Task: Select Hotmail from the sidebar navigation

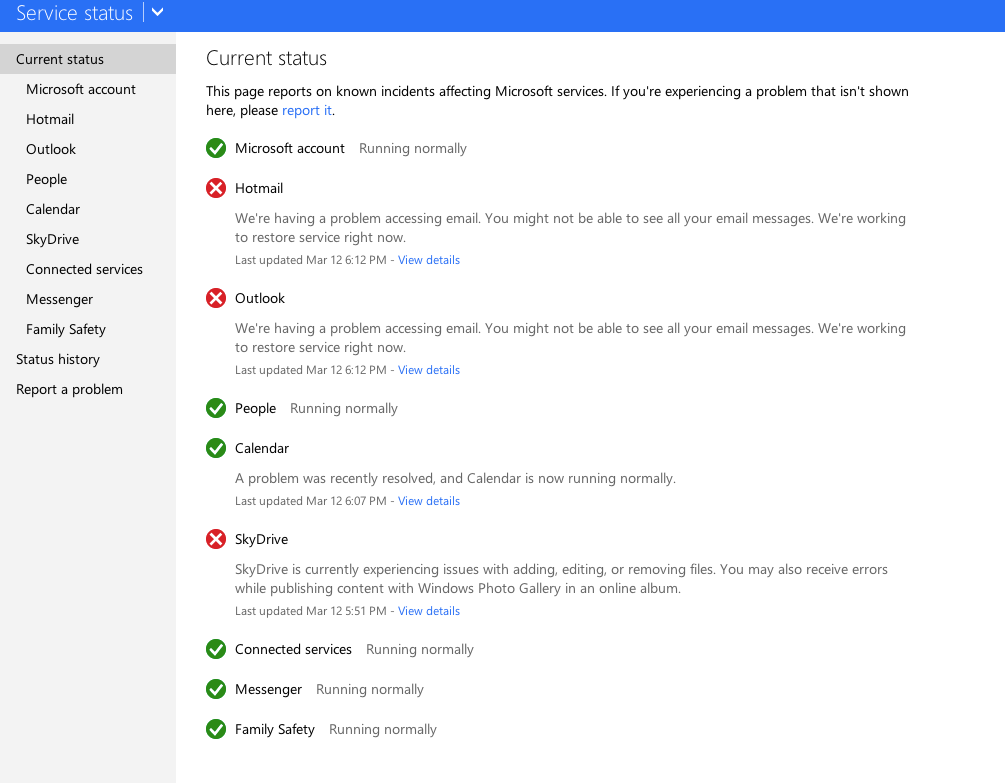Action: [x=50, y=119]
